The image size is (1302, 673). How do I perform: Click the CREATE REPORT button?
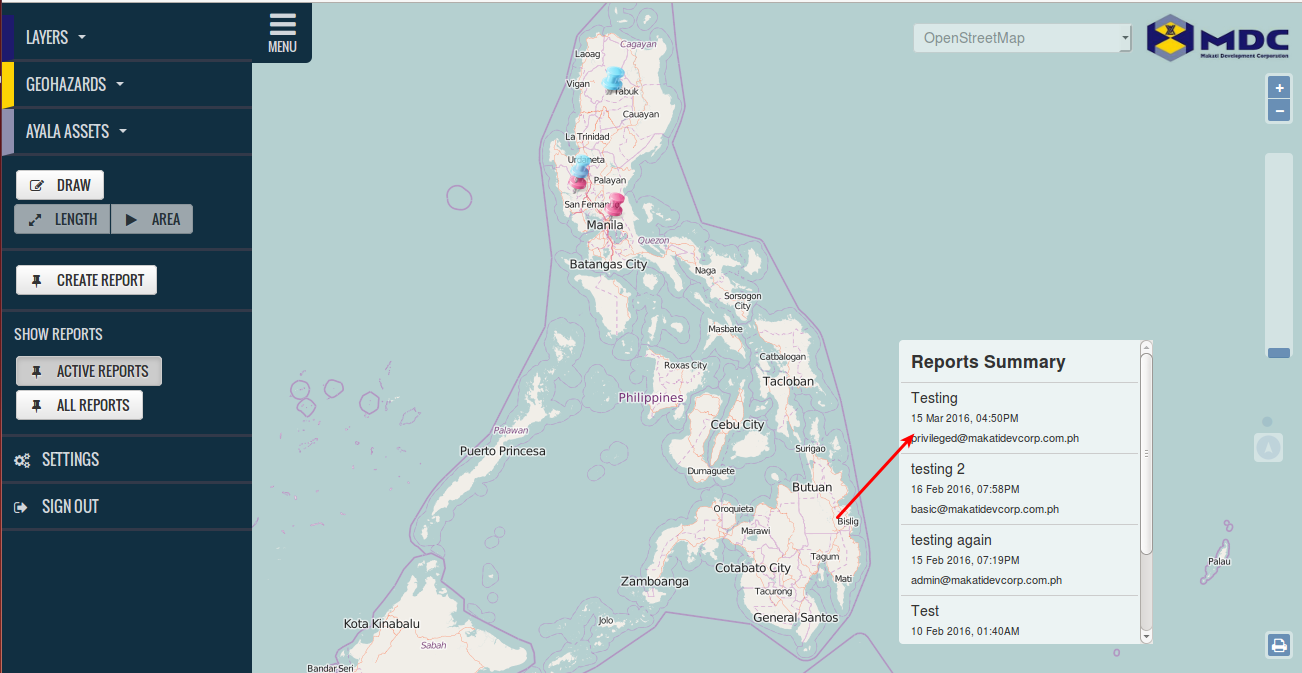[x=87, y=280]
